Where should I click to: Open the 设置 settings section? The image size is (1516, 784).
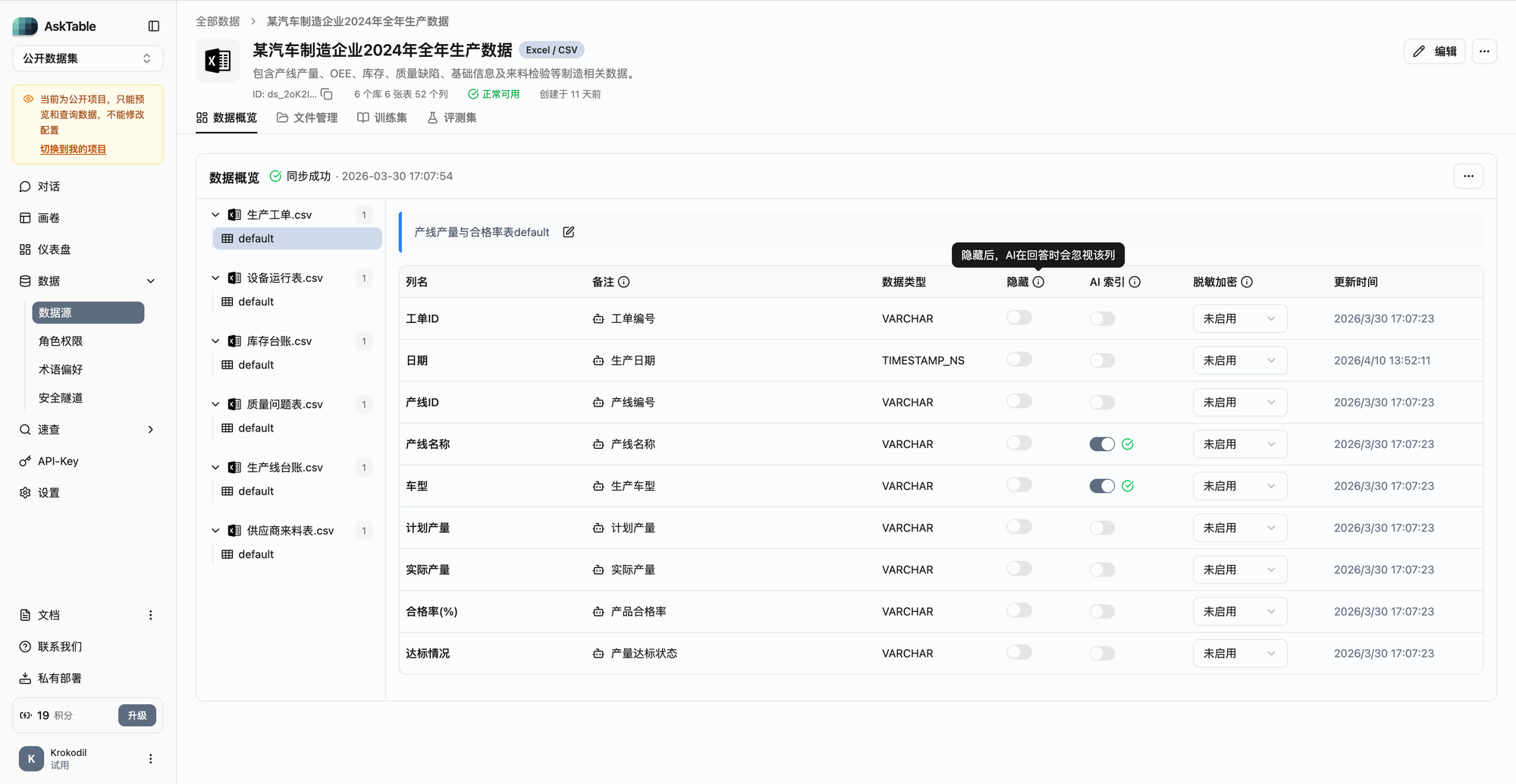pyautogui.click(x=47, y=492)
